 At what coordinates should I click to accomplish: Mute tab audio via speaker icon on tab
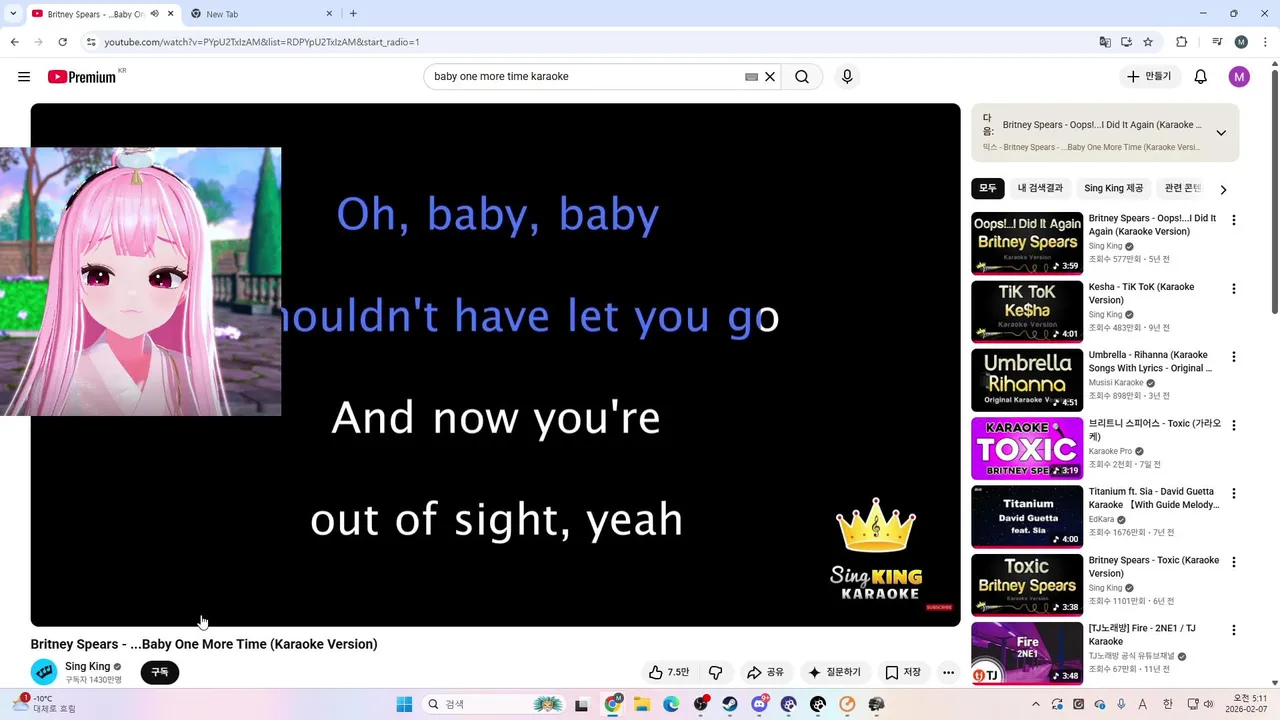point(154,14)
